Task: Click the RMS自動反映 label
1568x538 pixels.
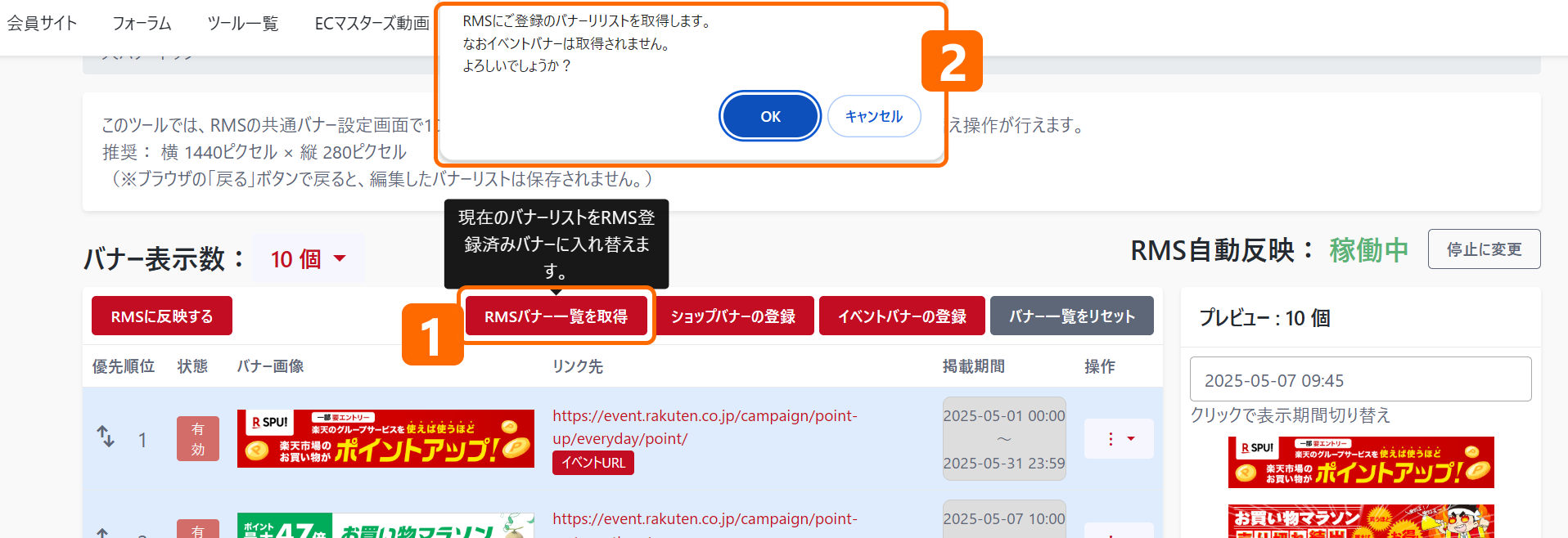Action: (1222, 249)
